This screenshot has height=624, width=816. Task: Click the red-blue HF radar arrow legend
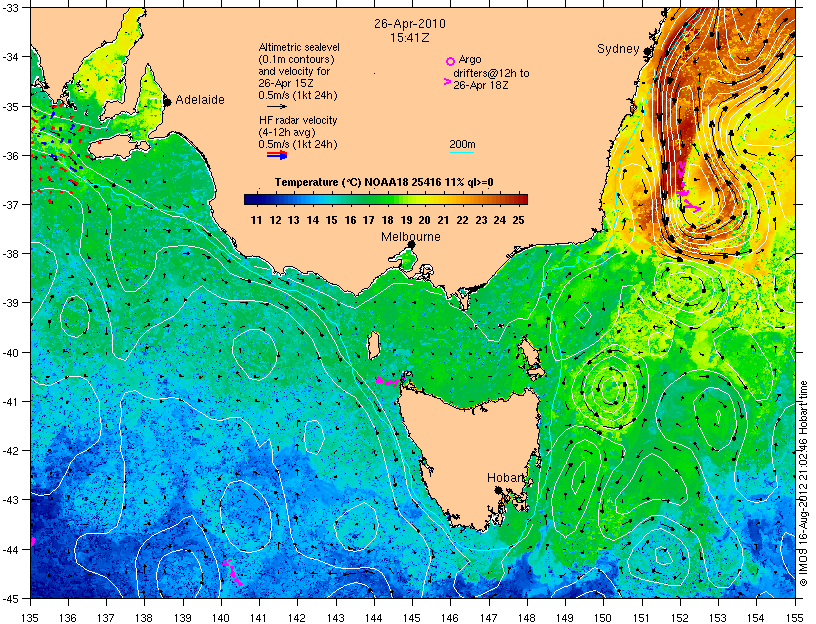click(x=277, y=155)
